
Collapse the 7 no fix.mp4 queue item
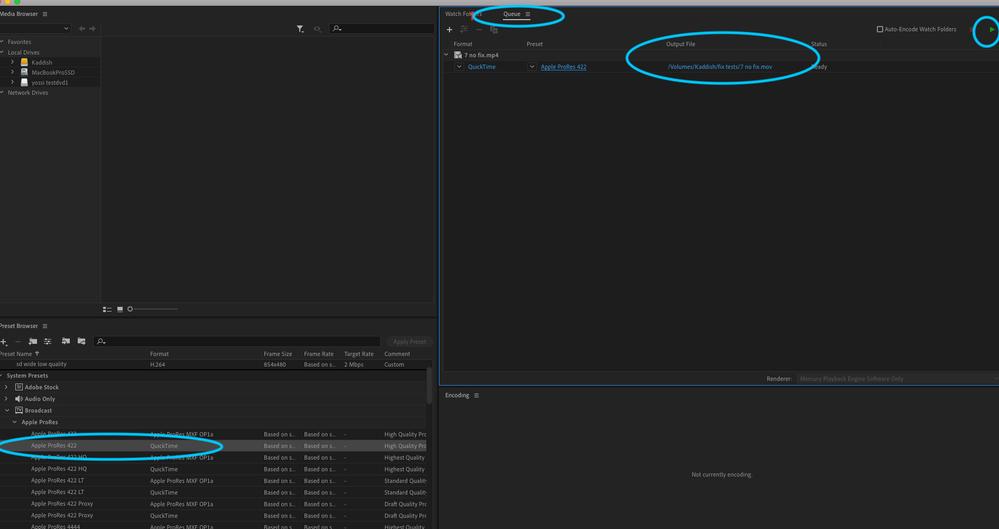point(447,55)
